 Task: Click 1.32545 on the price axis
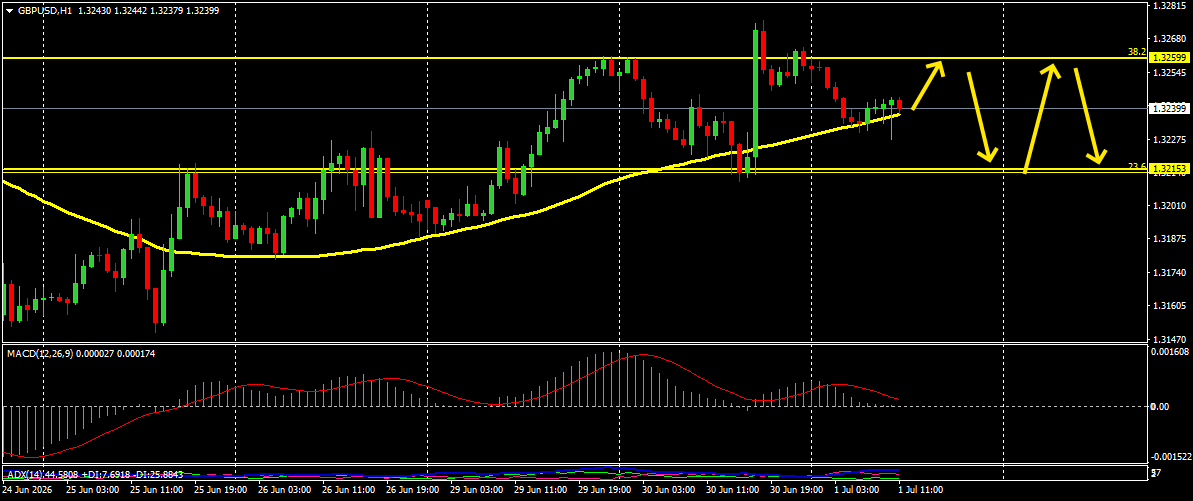click(x=1169, y=73)
